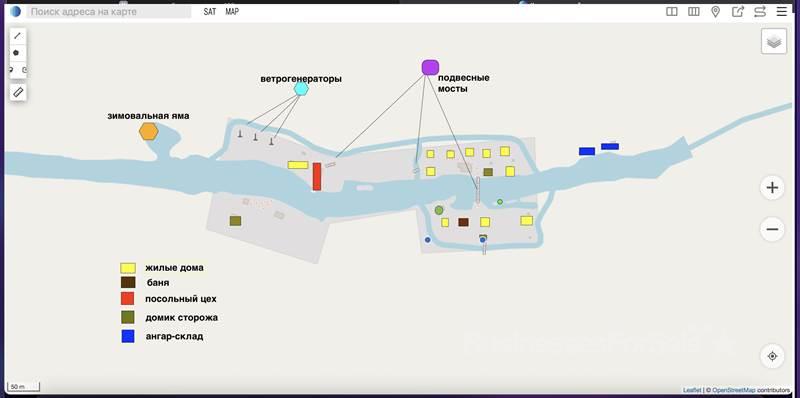Switch to SAT satellite view
This screenshot has height=398, width=800.
pos(210,12)
